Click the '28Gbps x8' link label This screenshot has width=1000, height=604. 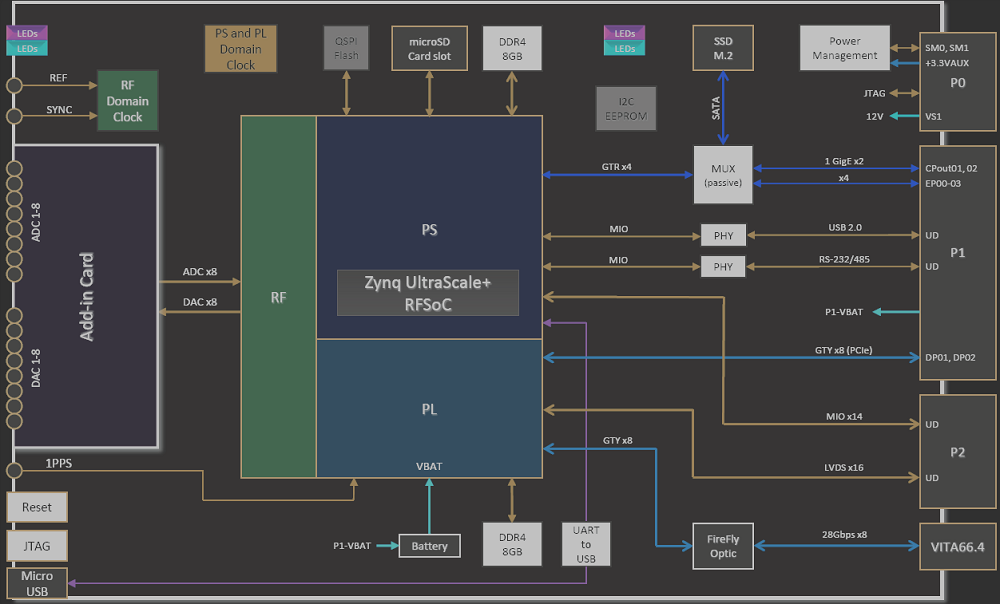coord(844,534)
